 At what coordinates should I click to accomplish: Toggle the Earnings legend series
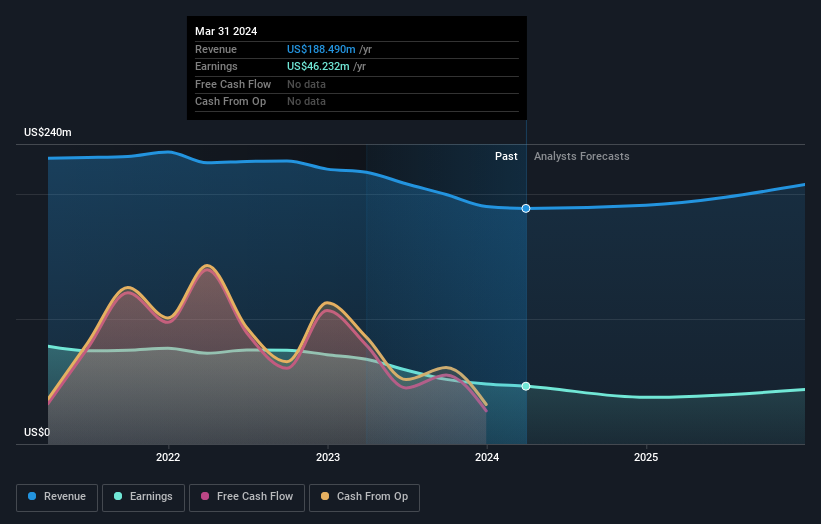pyautogui.click(x=143, y=497)
